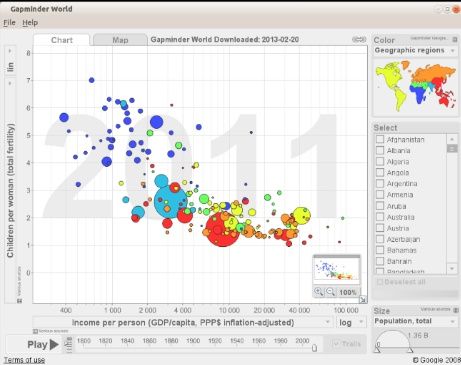Click the corner arrow icon of the zoom panel
This screenshot has width=461, height=365.
(x=363, y=300)
